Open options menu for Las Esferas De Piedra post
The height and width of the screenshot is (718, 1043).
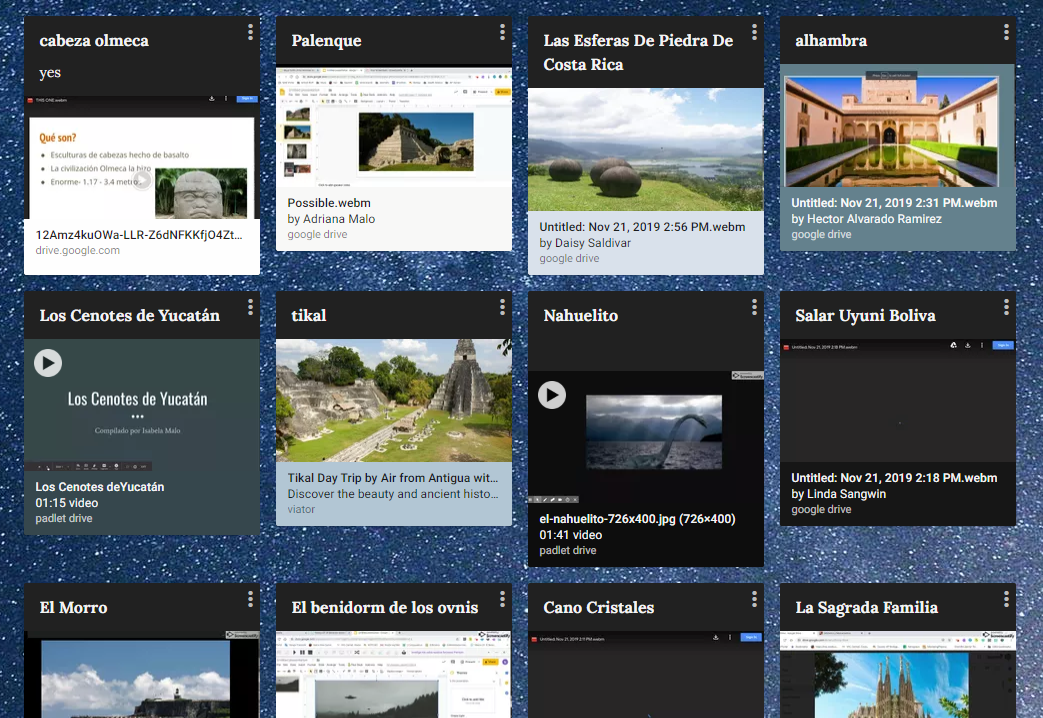click(754, 32)
